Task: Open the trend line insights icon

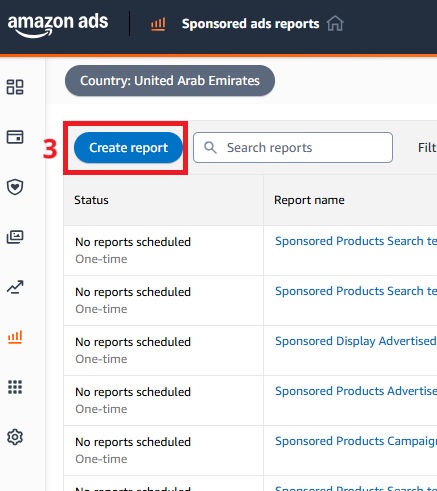Action: point(15,287)
